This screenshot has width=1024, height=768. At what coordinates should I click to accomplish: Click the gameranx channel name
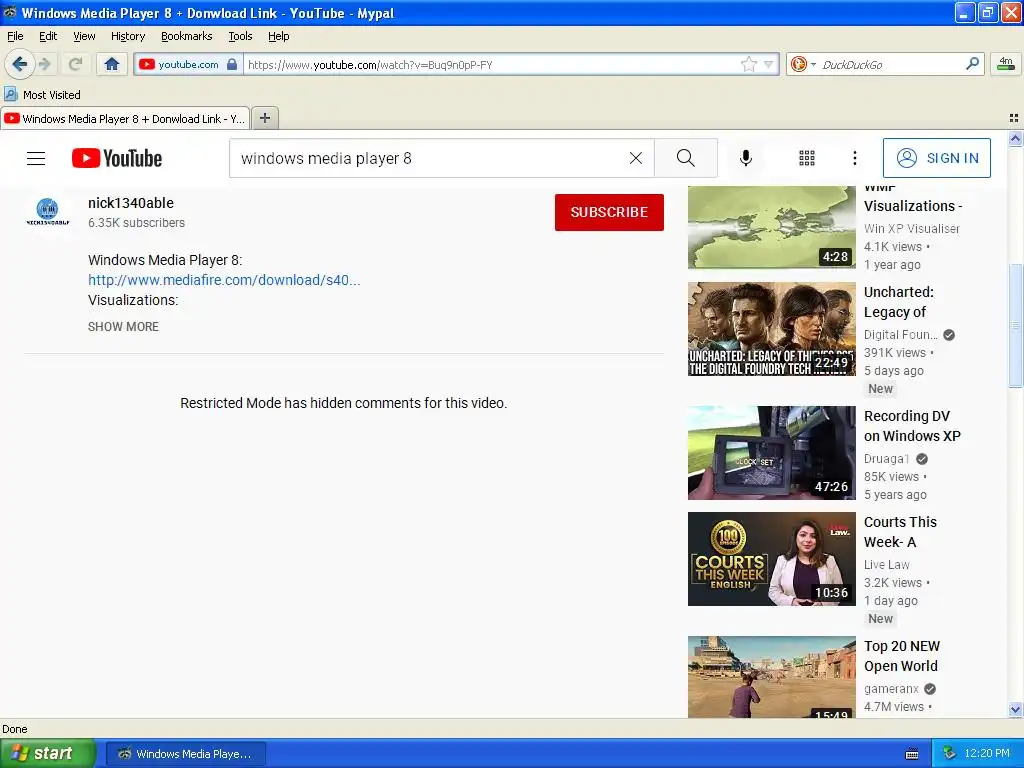point(891,688)
